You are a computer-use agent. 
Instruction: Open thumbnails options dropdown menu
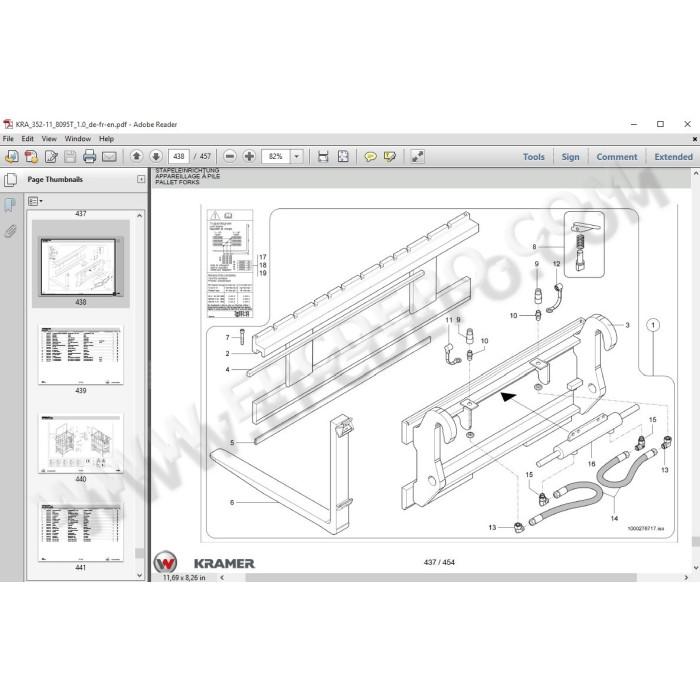click(35, 201)
